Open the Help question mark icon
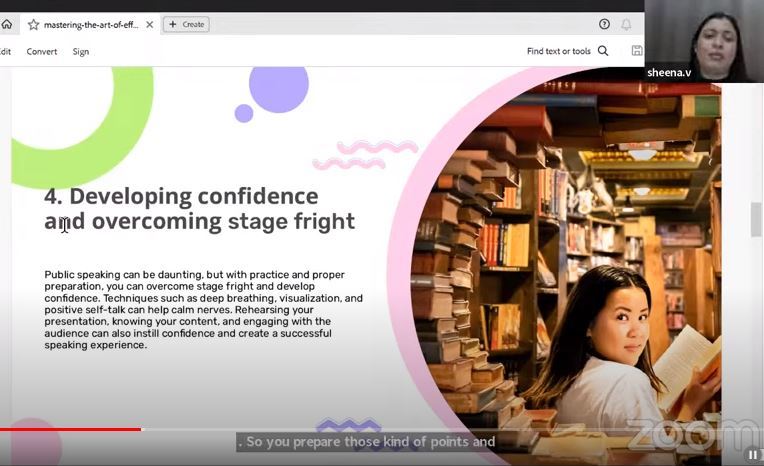Viewport: 764px width, 466px height. click(604, 24)
